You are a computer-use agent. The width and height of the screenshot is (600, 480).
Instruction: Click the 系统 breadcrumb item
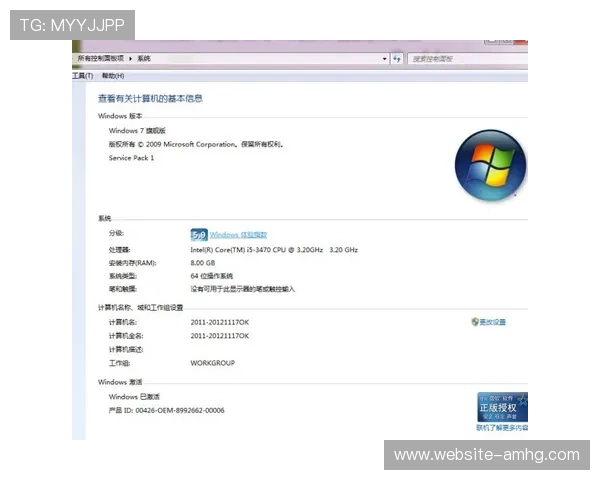[144, 58]
